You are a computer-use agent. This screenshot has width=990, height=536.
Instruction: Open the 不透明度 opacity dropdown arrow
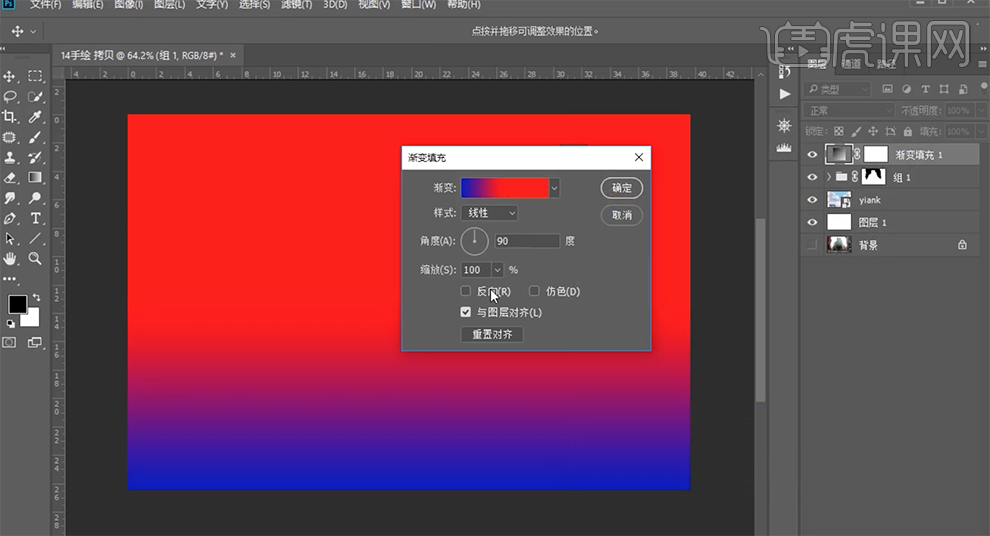pyautogui.click(x=981, y=110)
